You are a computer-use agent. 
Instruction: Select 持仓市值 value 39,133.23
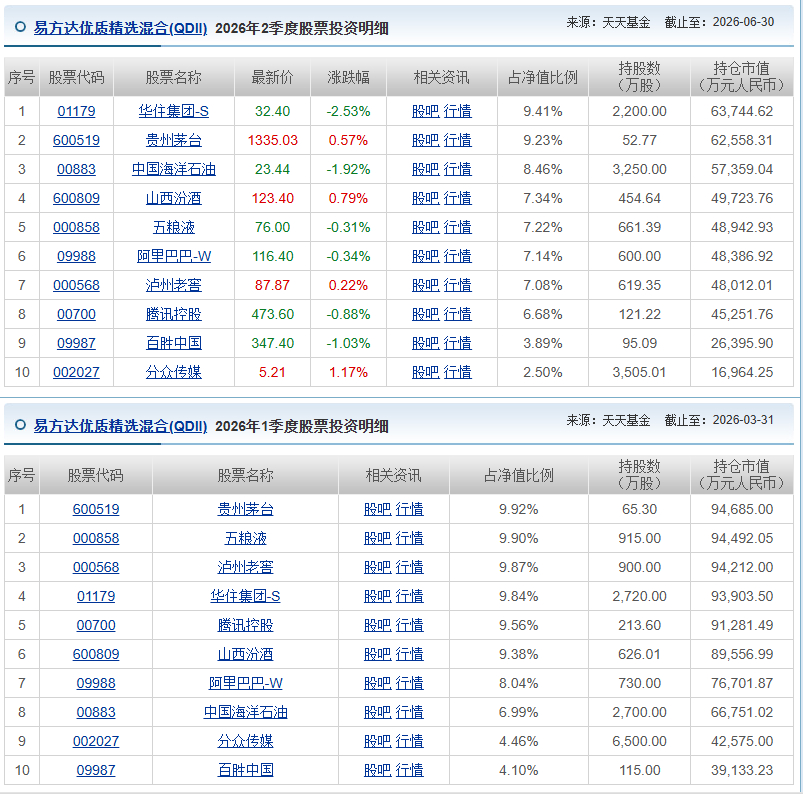click(742, 770)
